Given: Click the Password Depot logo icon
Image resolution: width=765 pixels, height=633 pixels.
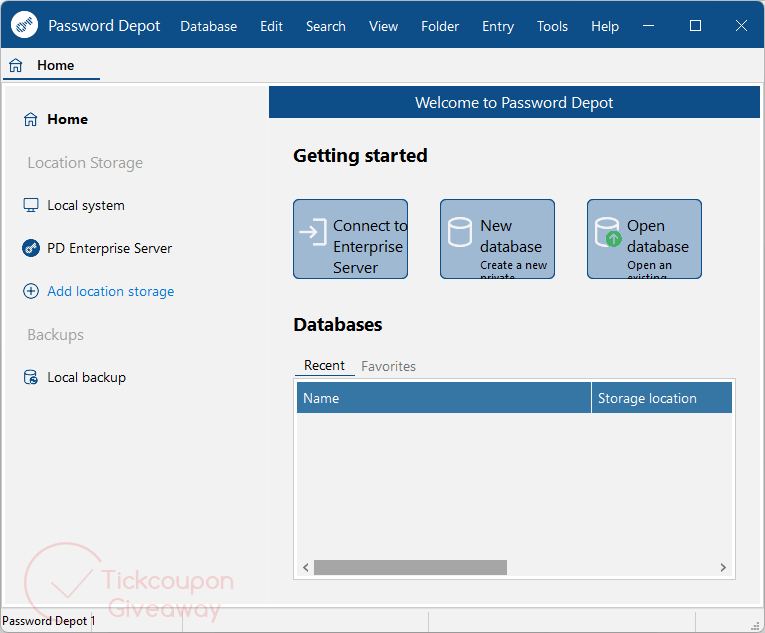Looking at the screenshot, I should point(24,24).
